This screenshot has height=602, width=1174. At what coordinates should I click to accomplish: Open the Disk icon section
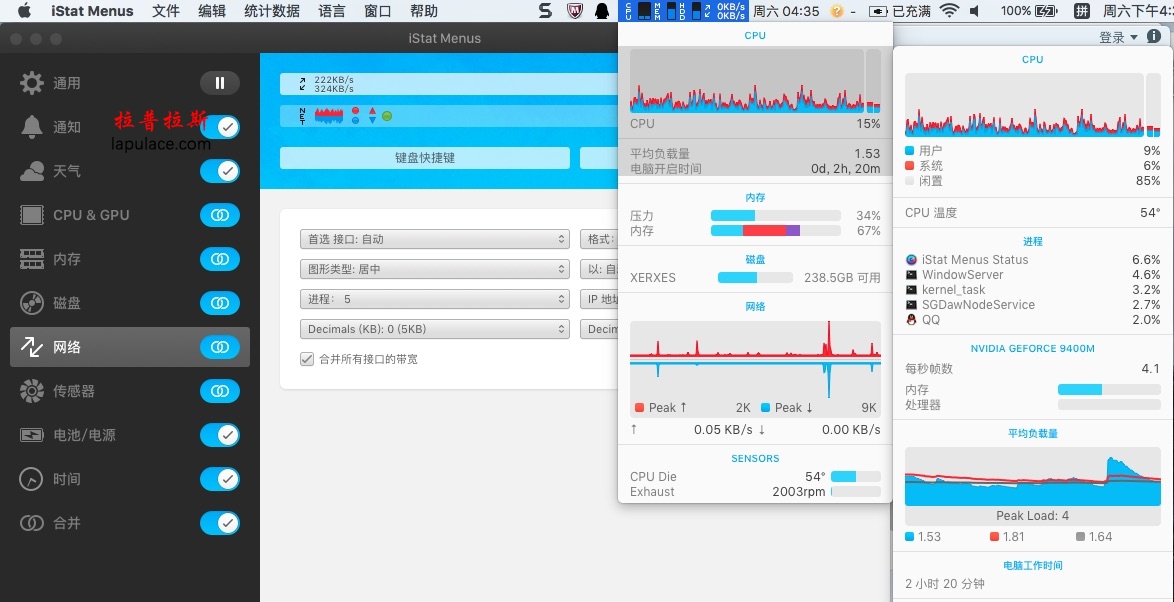(31, 303)
